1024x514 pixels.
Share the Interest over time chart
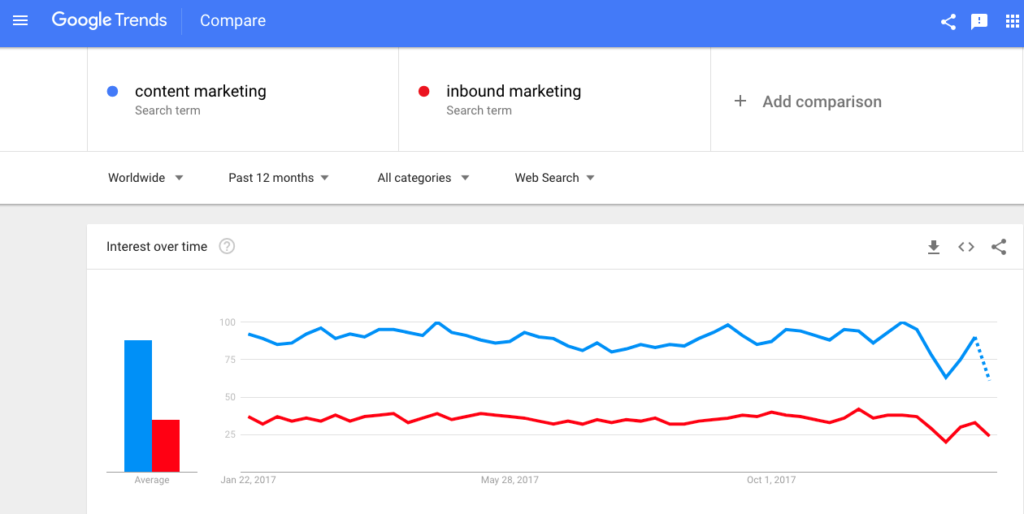pyautogui.click(x=999, y=247)
